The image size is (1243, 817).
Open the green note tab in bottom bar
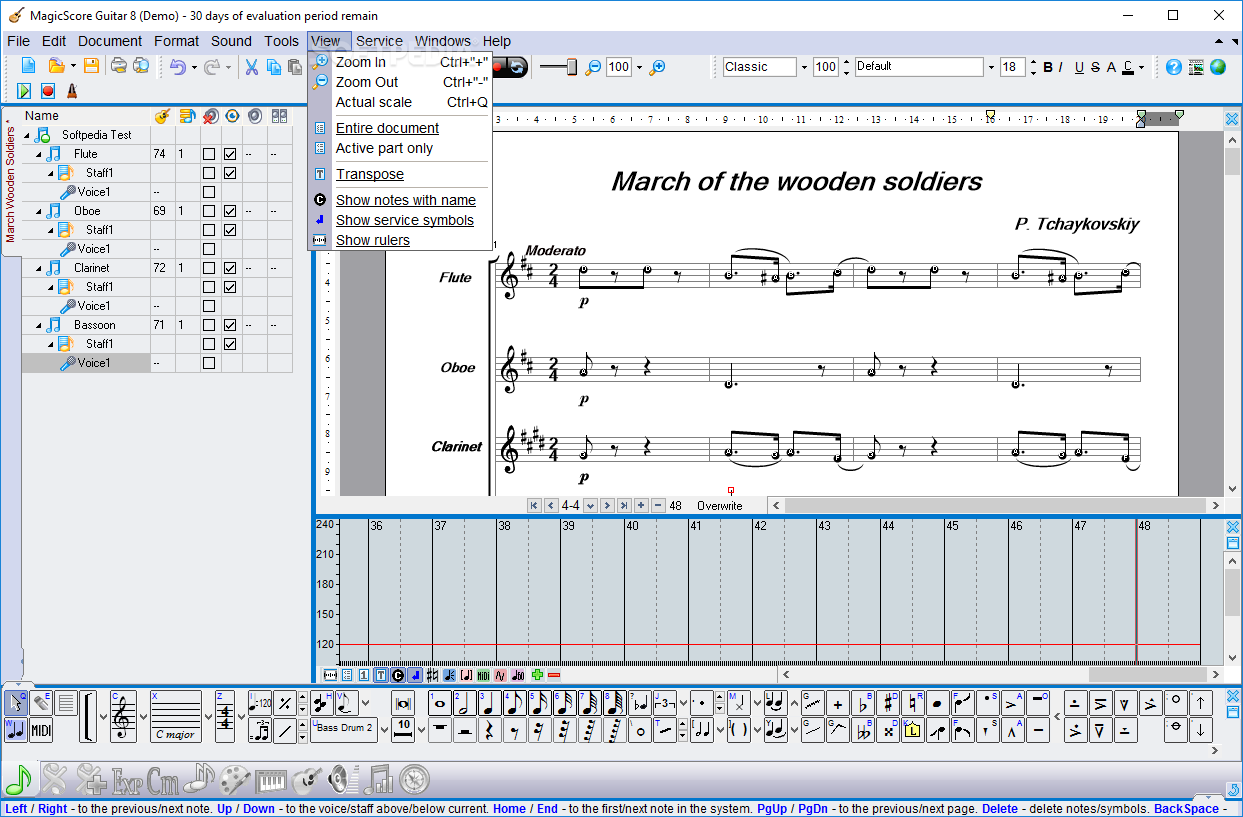coord(19,777)
